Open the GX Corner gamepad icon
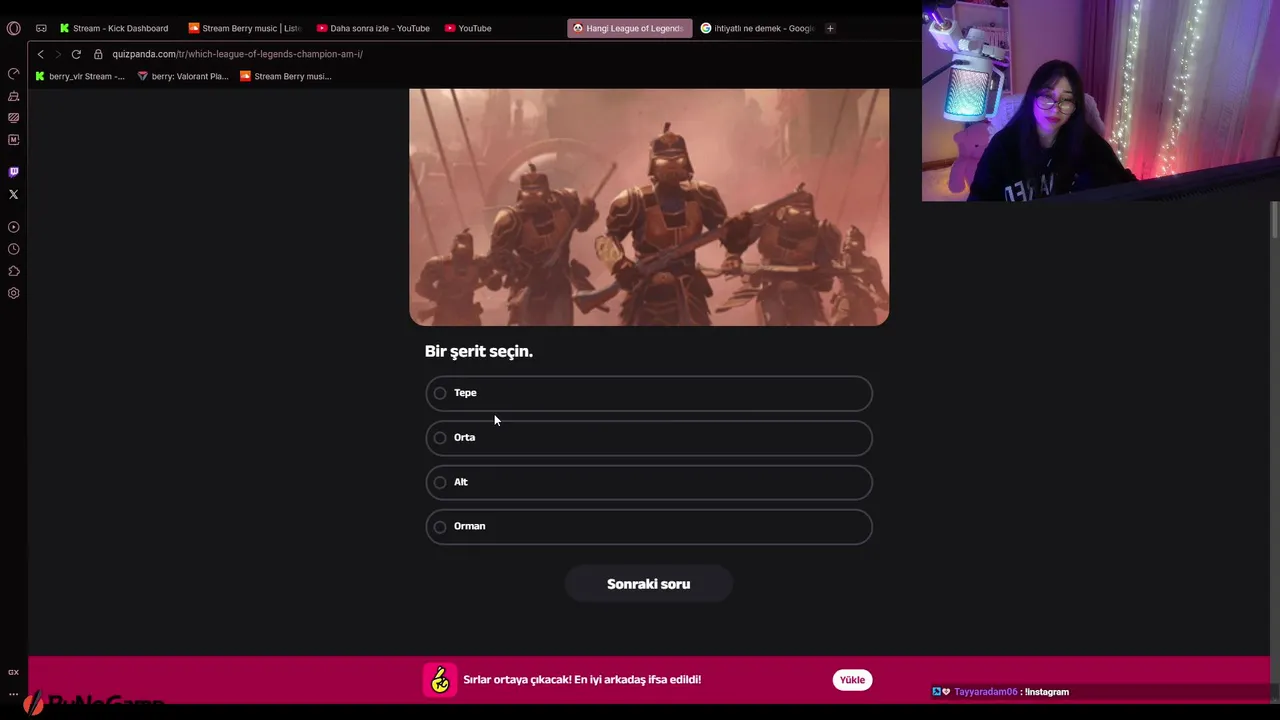 [41, 28]
